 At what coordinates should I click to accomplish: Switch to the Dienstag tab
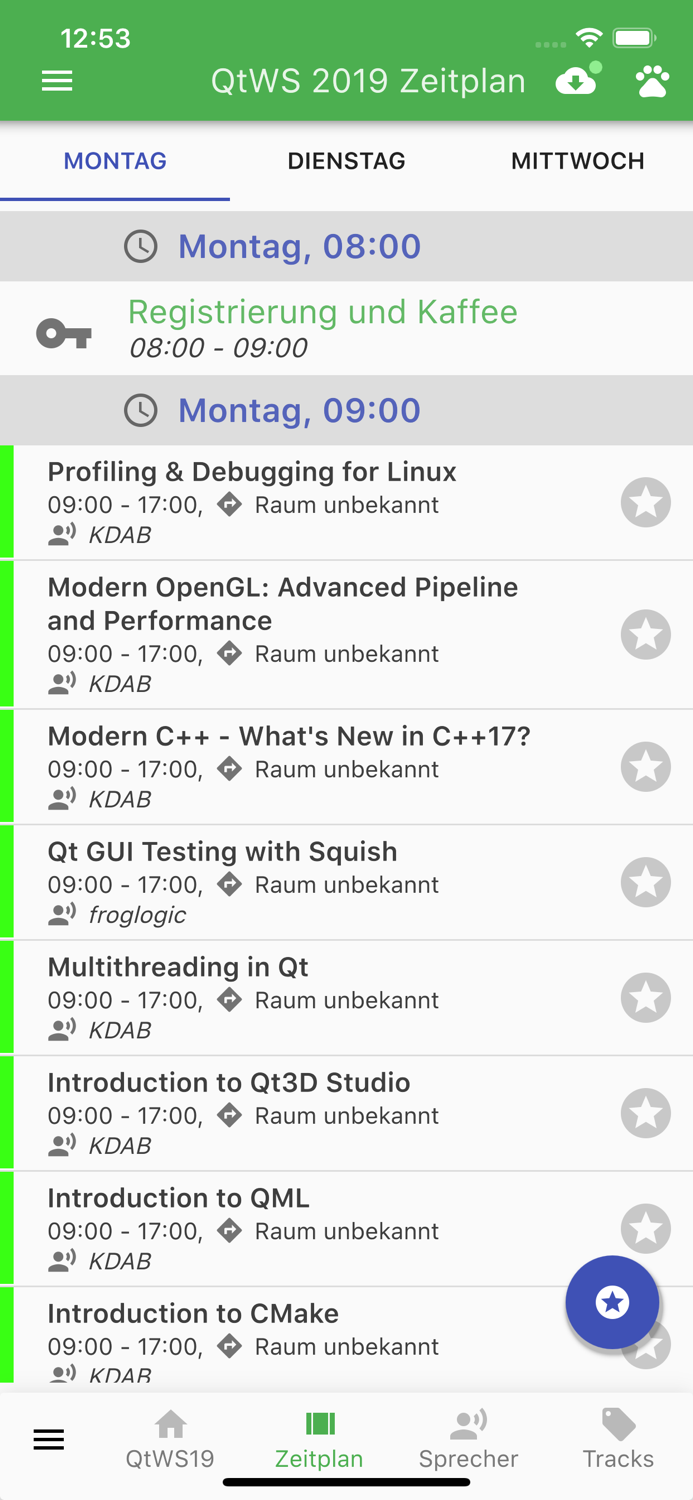(x=346, y=161)
